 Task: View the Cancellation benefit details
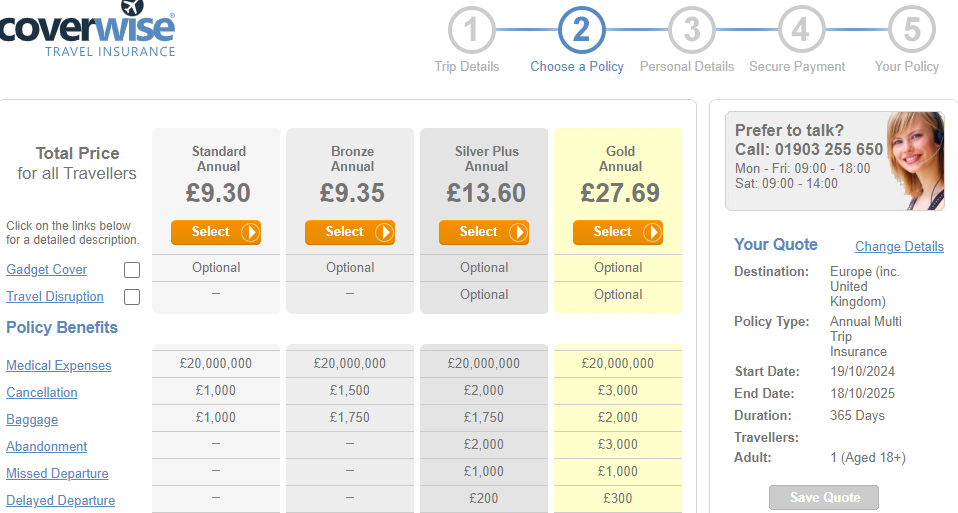pyautogui.click(x=42, y=393)
